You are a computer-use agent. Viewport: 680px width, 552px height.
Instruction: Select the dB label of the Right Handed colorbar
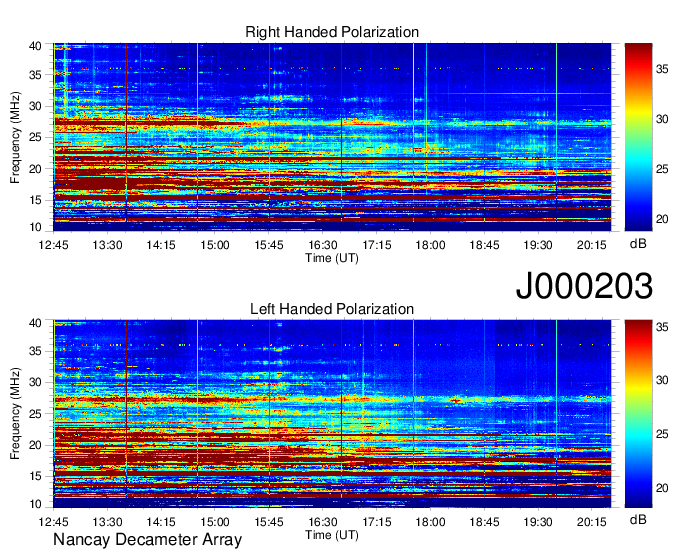tap(638, 244)
